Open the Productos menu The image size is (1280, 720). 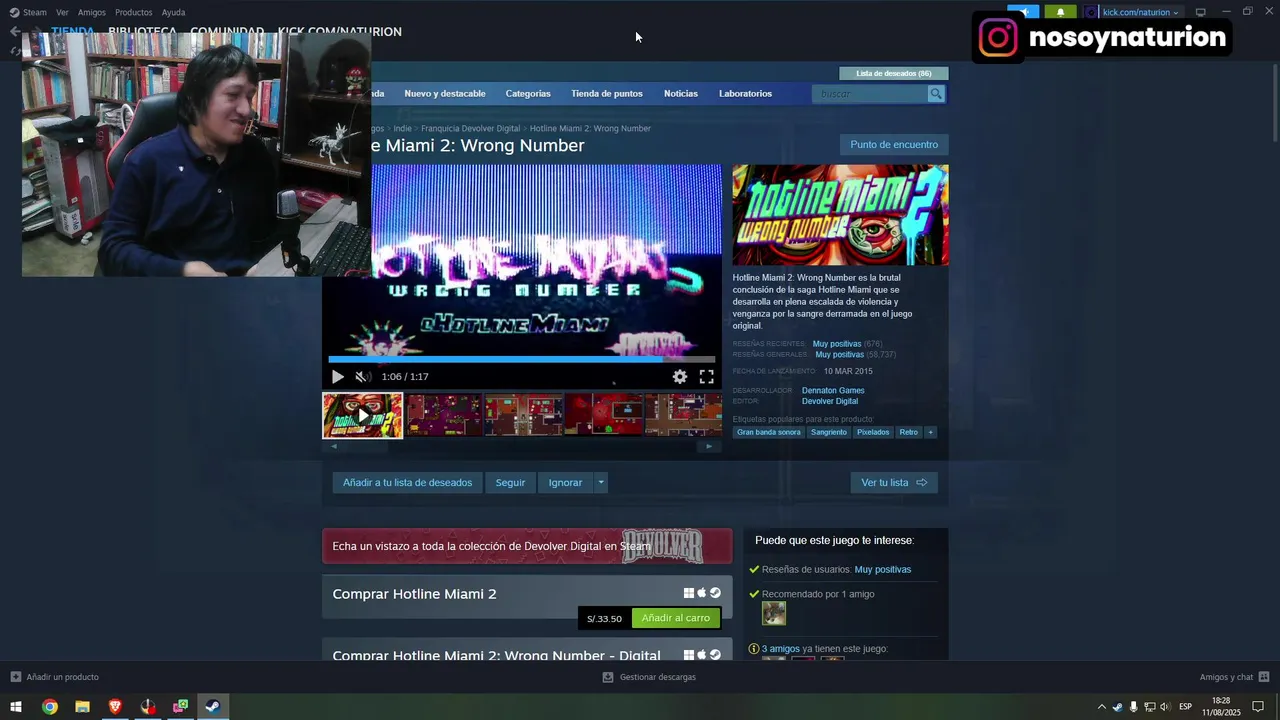pyautogui.click(x=134, y=12)
